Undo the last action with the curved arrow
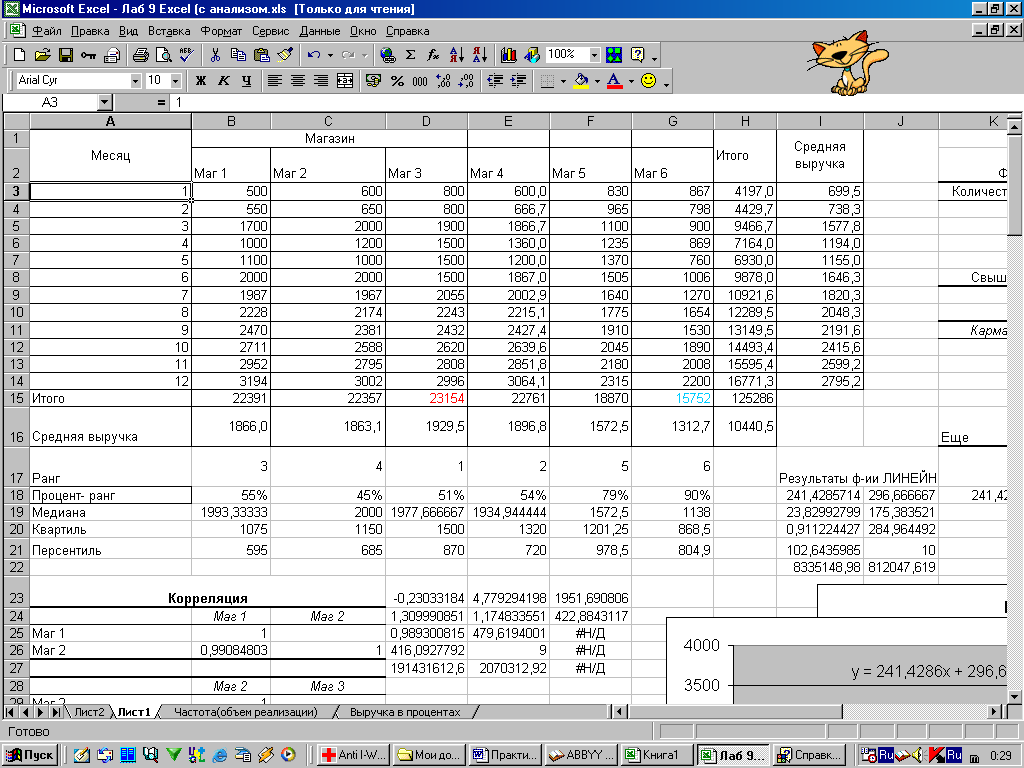 [314, 56]
